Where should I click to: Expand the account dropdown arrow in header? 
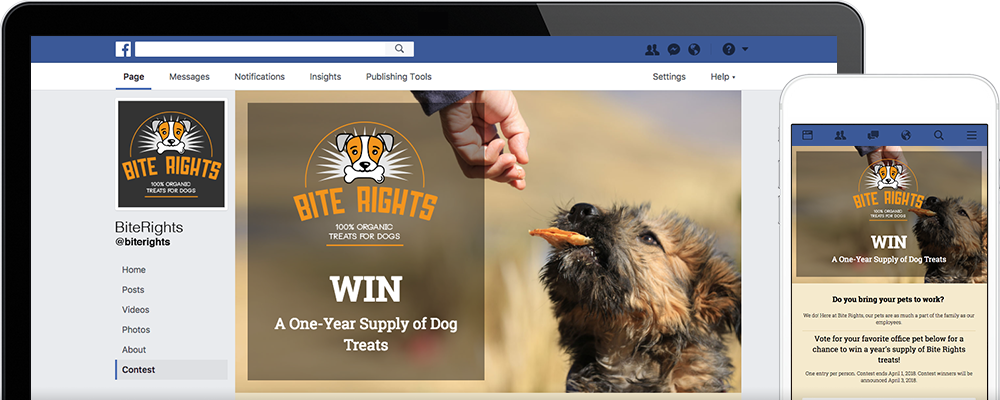[744, 49]
